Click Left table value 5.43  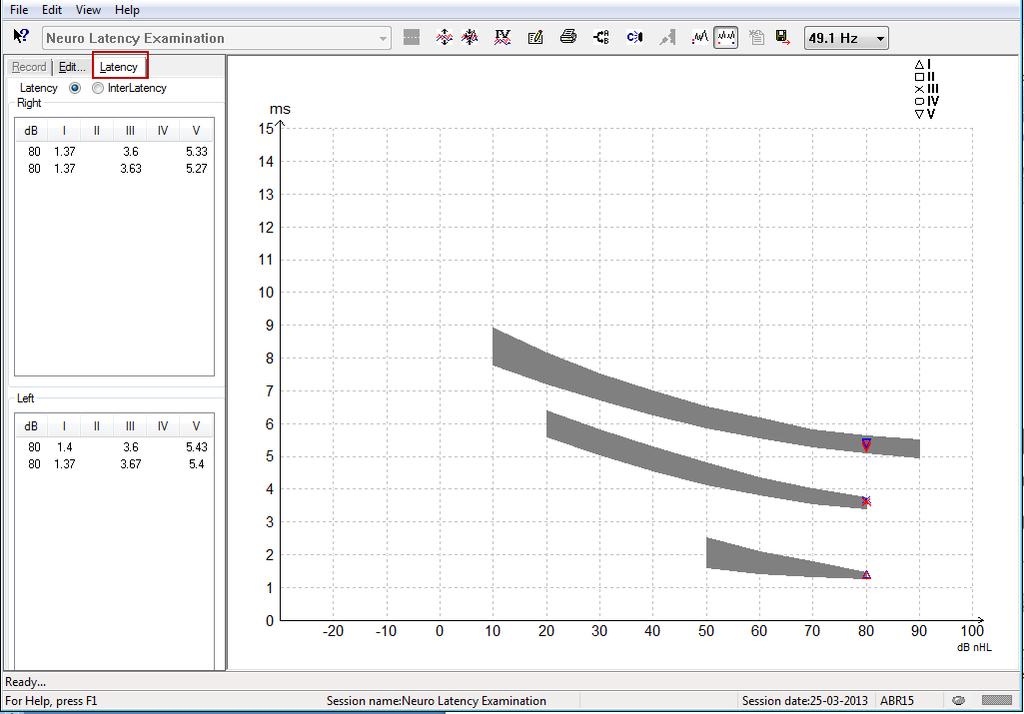(197, 447)
